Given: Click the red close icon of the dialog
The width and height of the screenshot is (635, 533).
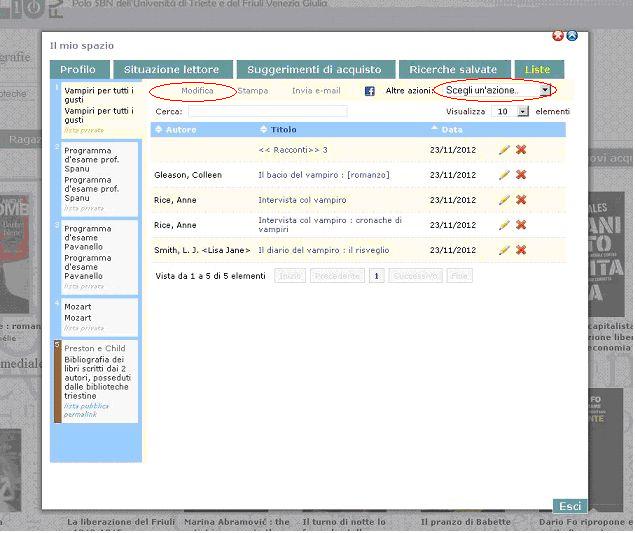Looking at the screenshot, I should click(x=558, y=36).
